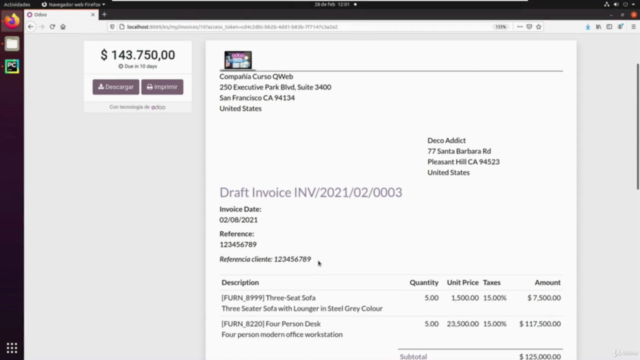The image size is (640, 360).
Task: Toggle the Firefox sidebar view
Action: 609,27
